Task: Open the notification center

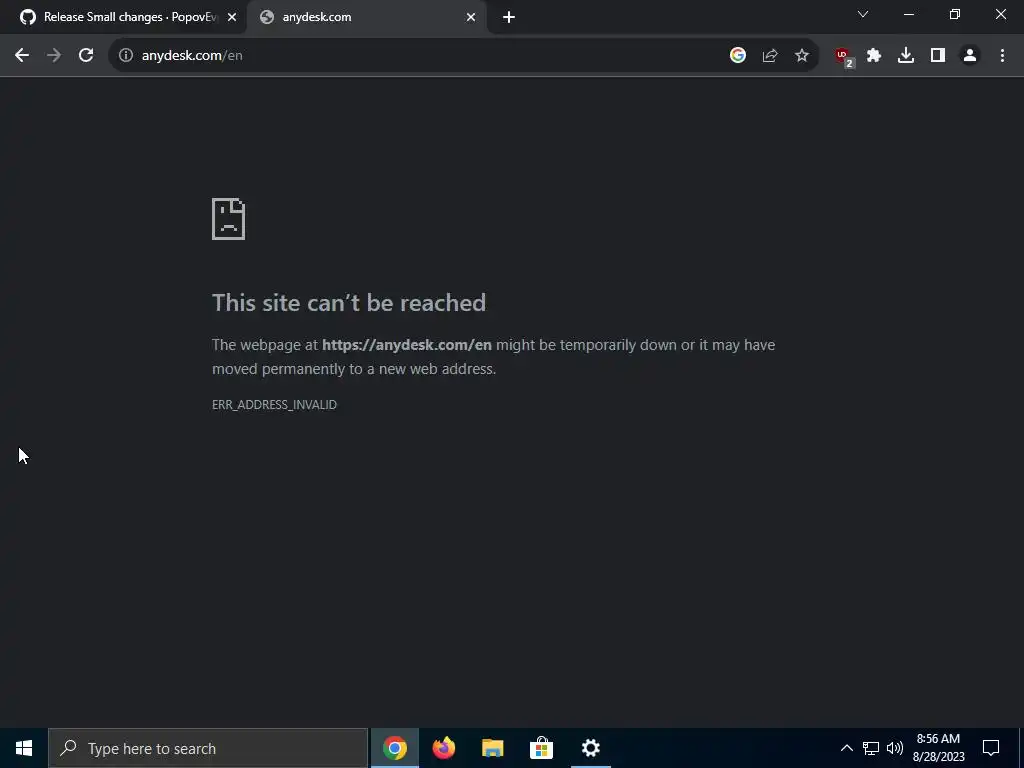Action: point(991,748)
